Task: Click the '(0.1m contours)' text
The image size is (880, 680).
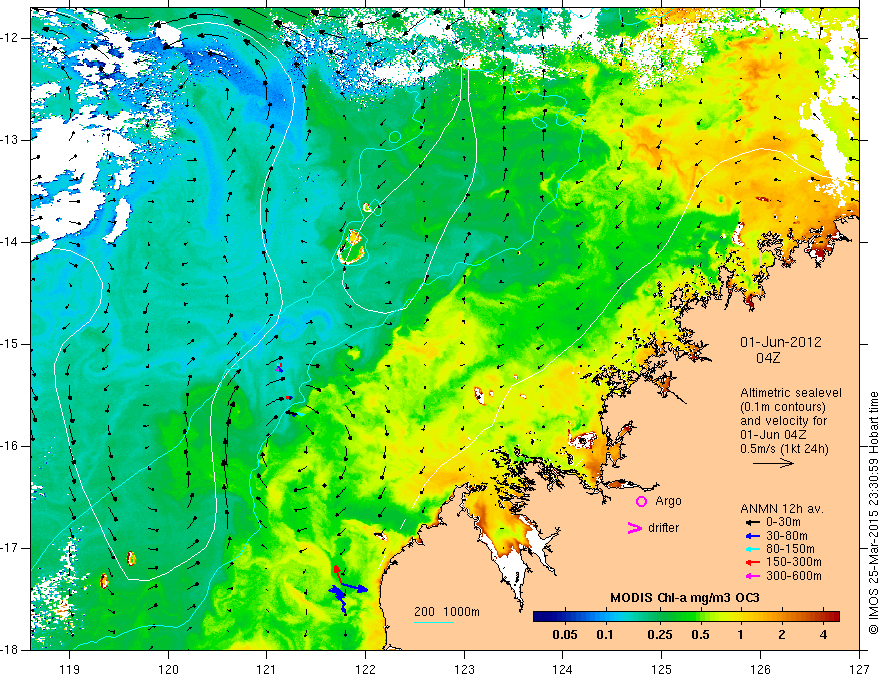Action: (783, 407)
